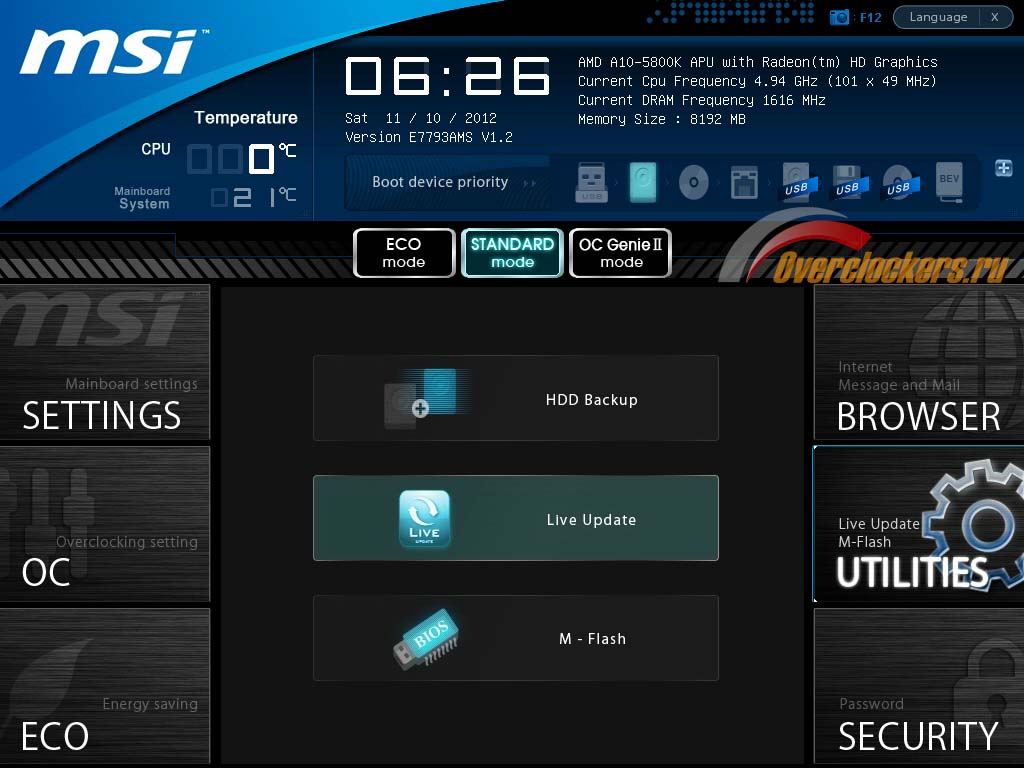Open the SETTINGS mainboard panel
Viewport: 1024px width, 768px height.
coord(104,362)
